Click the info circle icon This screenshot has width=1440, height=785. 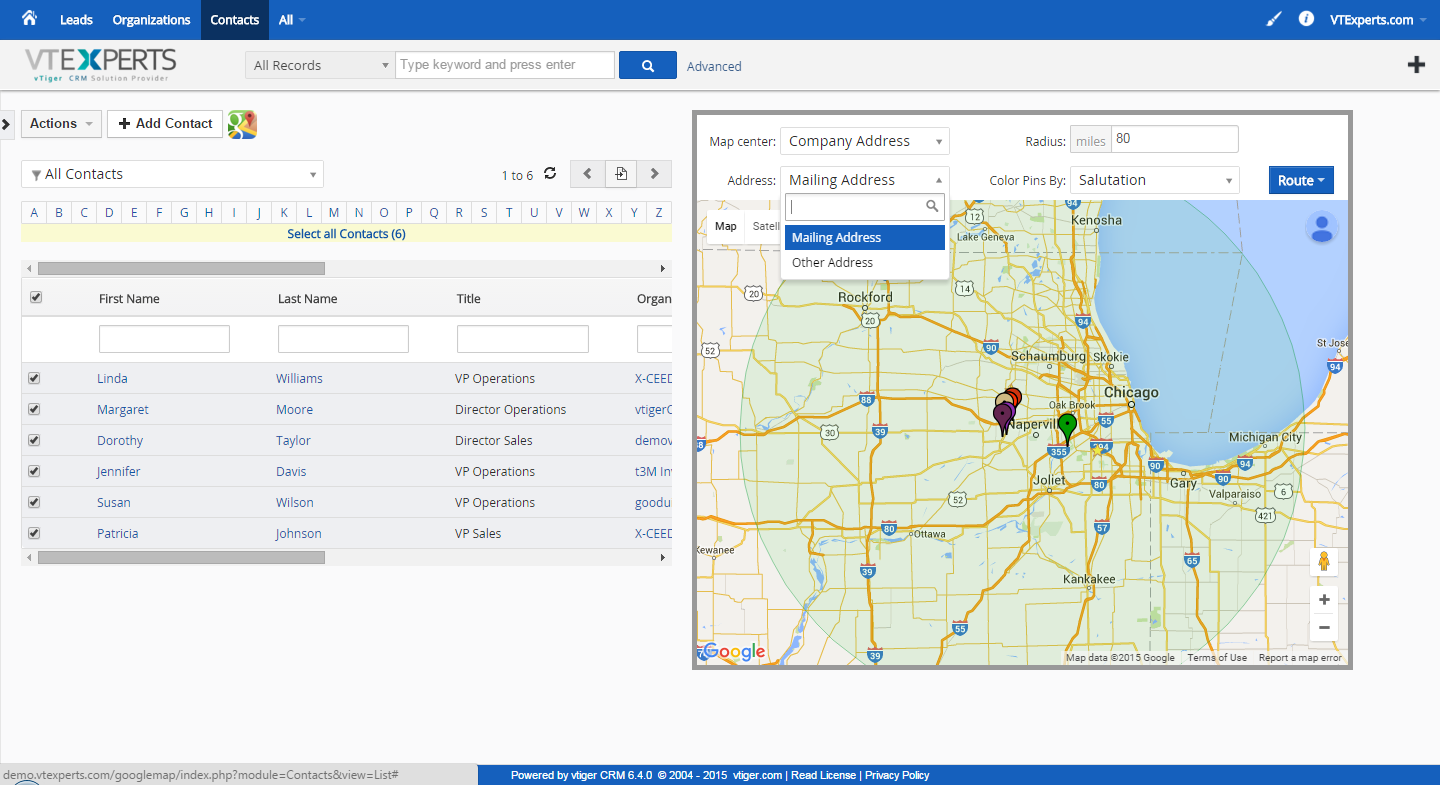(x=1306, y=19)
